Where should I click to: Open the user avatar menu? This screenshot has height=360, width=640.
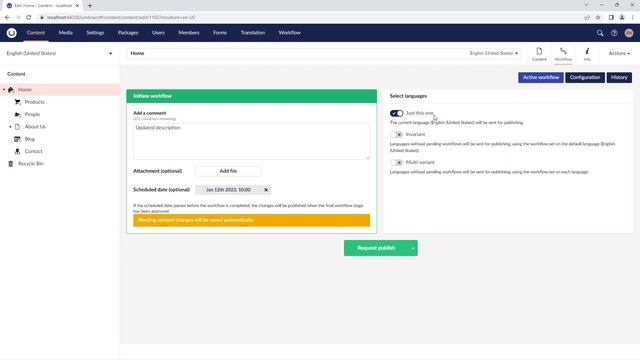click(x=629, y=33)
